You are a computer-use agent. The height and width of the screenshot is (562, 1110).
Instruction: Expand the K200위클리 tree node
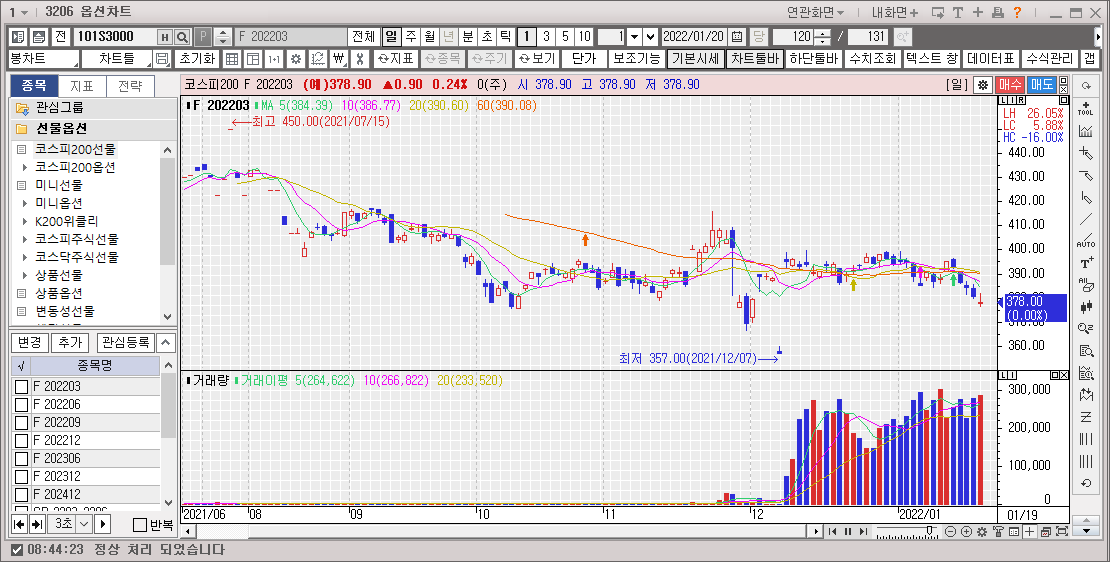(25, 222)
